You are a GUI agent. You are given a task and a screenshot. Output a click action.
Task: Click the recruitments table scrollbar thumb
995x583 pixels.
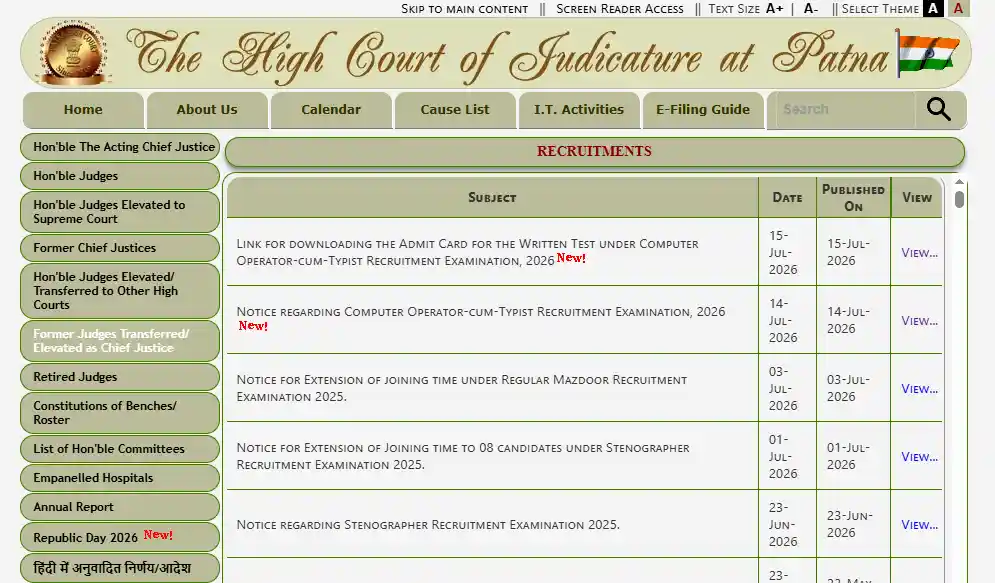pyautogui.click(x=959, y=199)
